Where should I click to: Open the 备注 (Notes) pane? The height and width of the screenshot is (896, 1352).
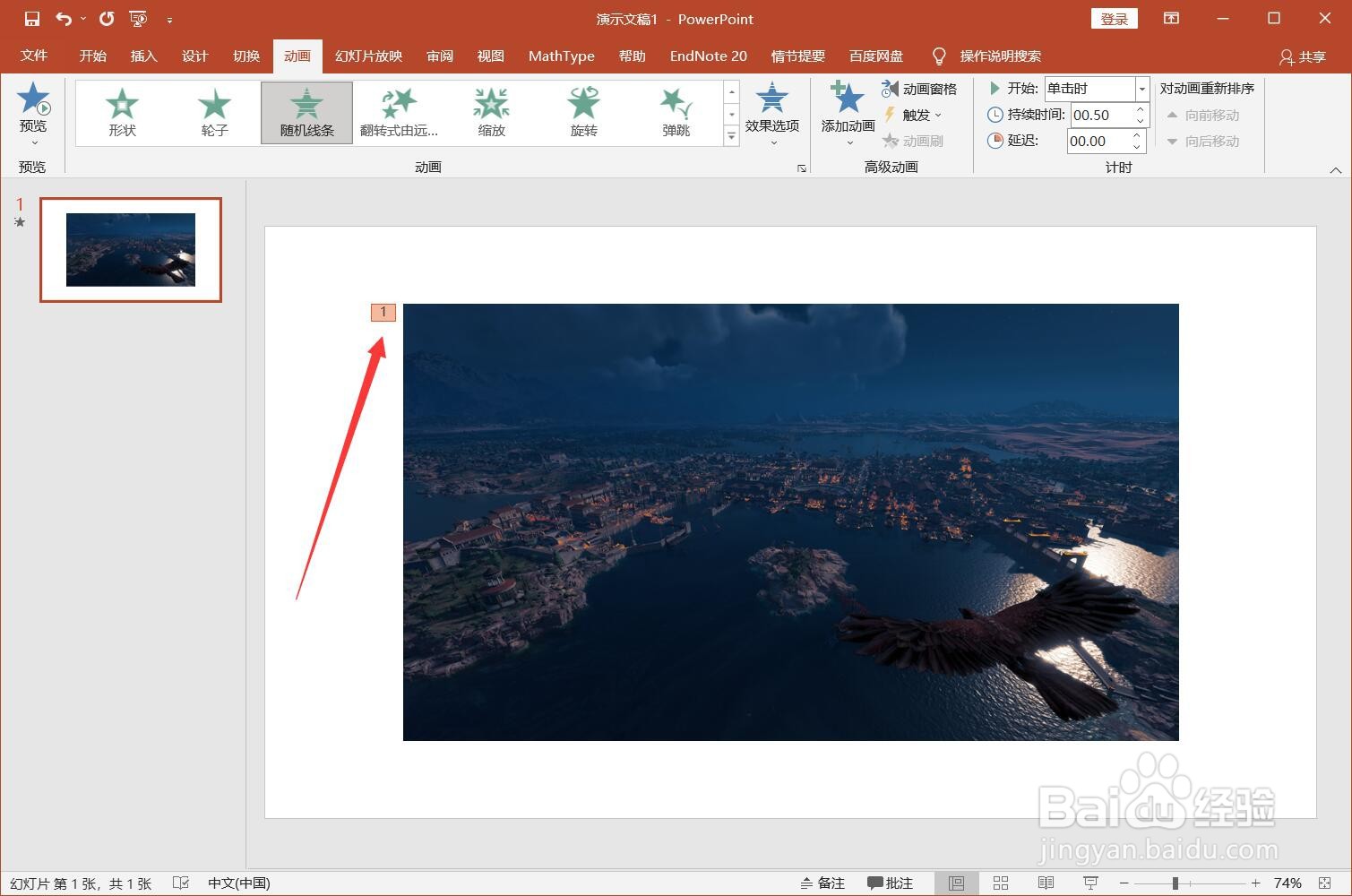(x=822, y=883)
